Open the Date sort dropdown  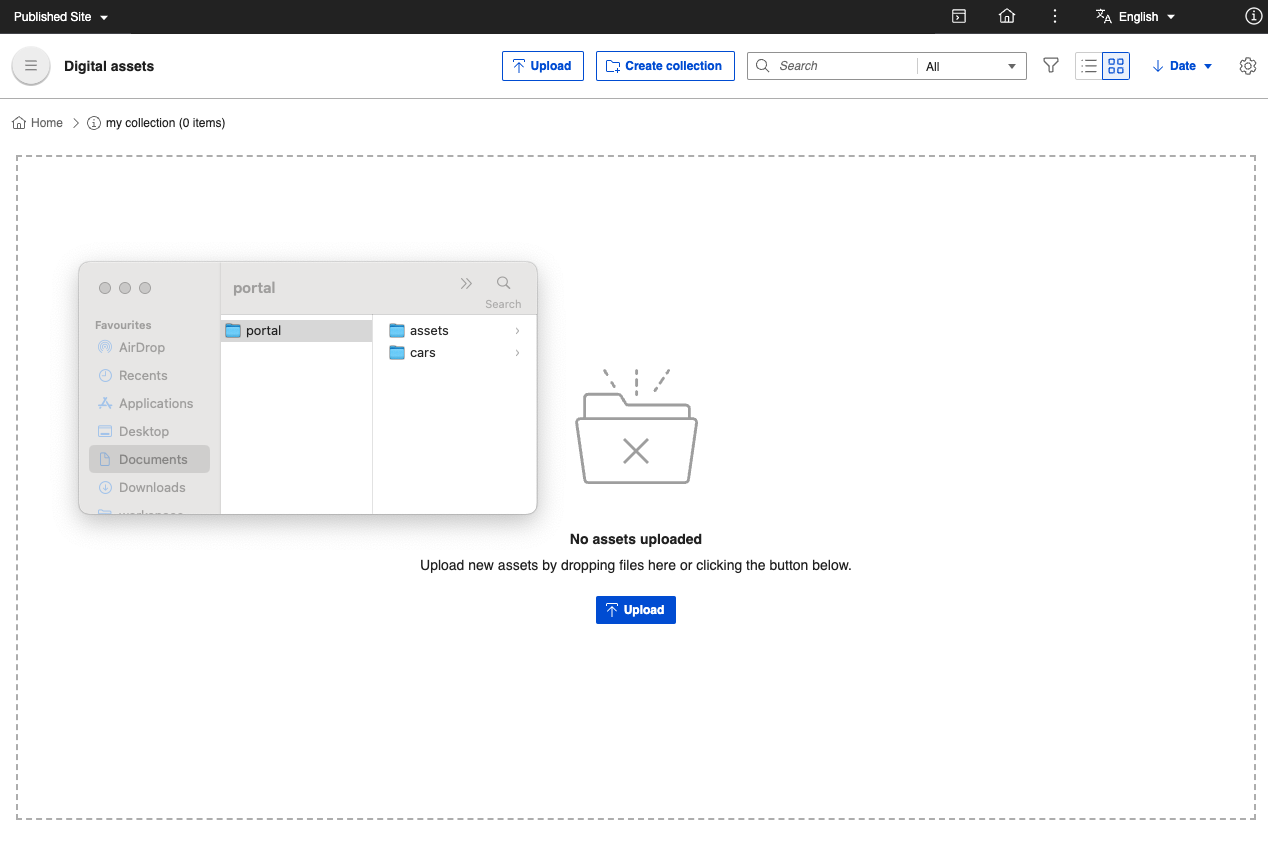(1182, 66)
